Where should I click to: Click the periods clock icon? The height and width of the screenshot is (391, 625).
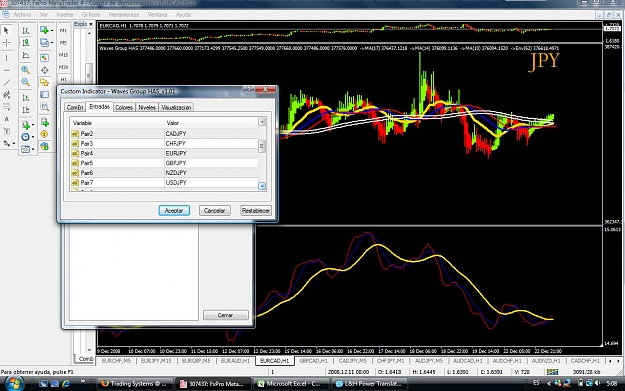coord(25,137)
